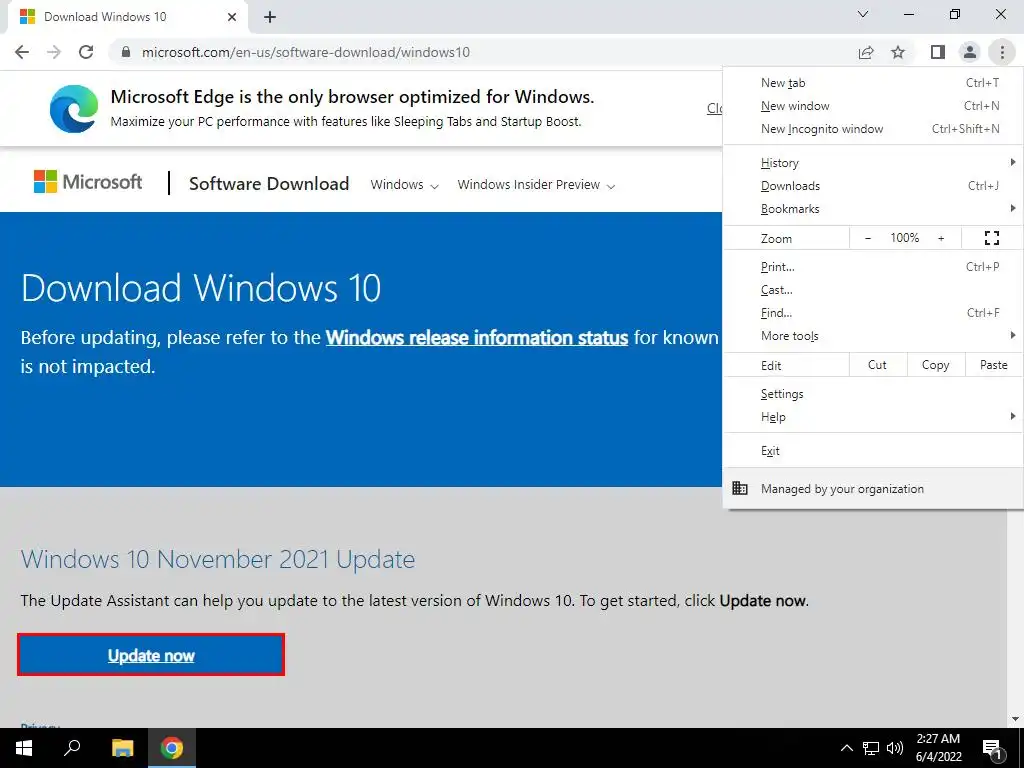Open Downloads from the Chrome menu
This screenshot has width=1024, height=768.
(873, 185)
